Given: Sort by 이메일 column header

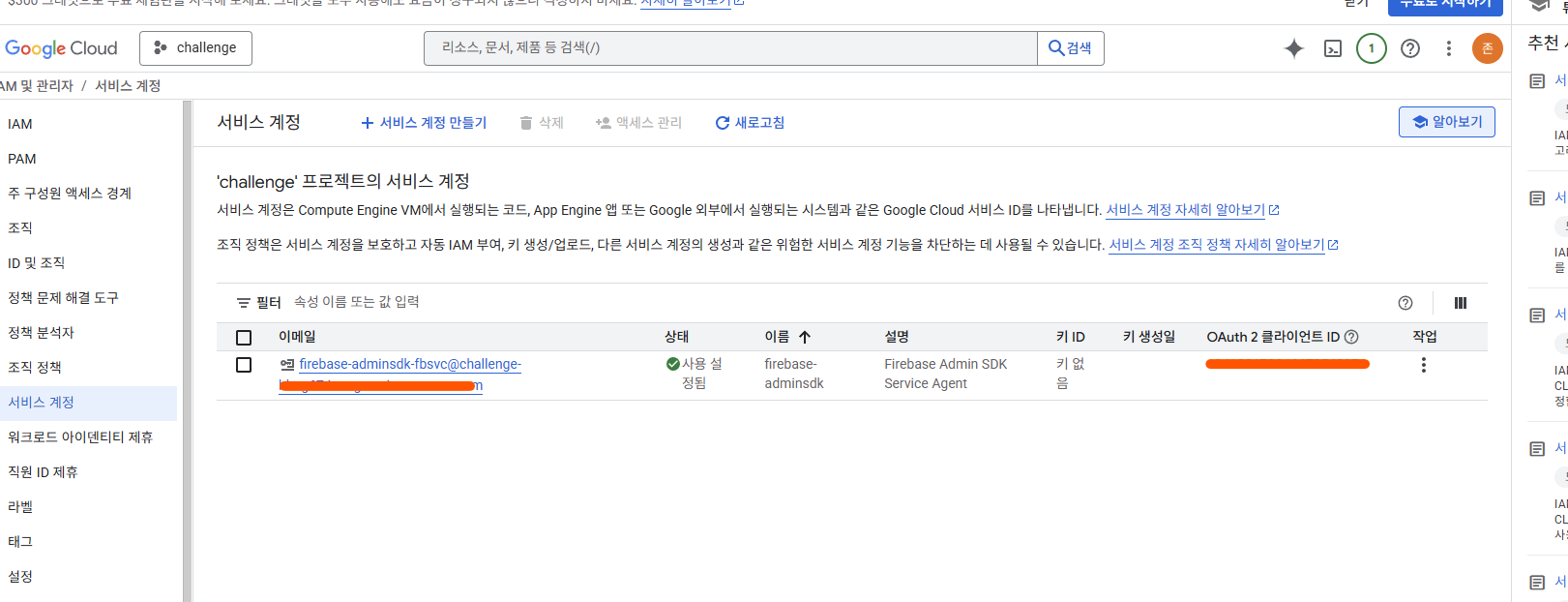Looking at the screenshot, I should pos(297,337).
